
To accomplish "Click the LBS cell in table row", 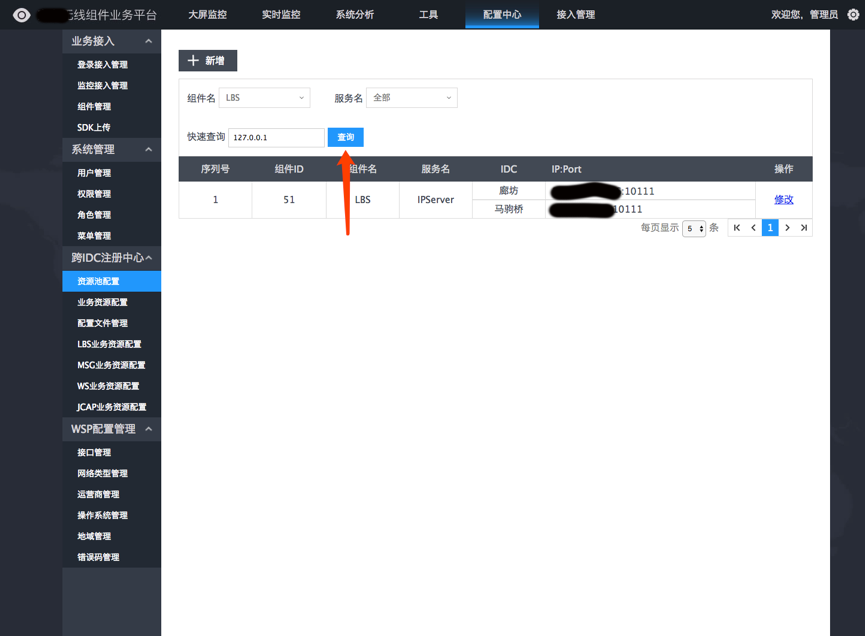I will (x=362, y=200).
